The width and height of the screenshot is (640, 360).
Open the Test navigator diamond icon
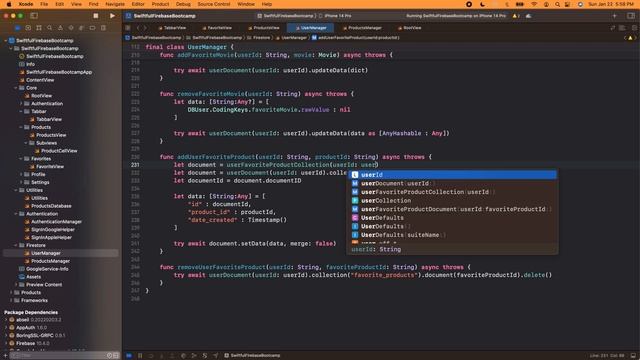tap(71, 28)
